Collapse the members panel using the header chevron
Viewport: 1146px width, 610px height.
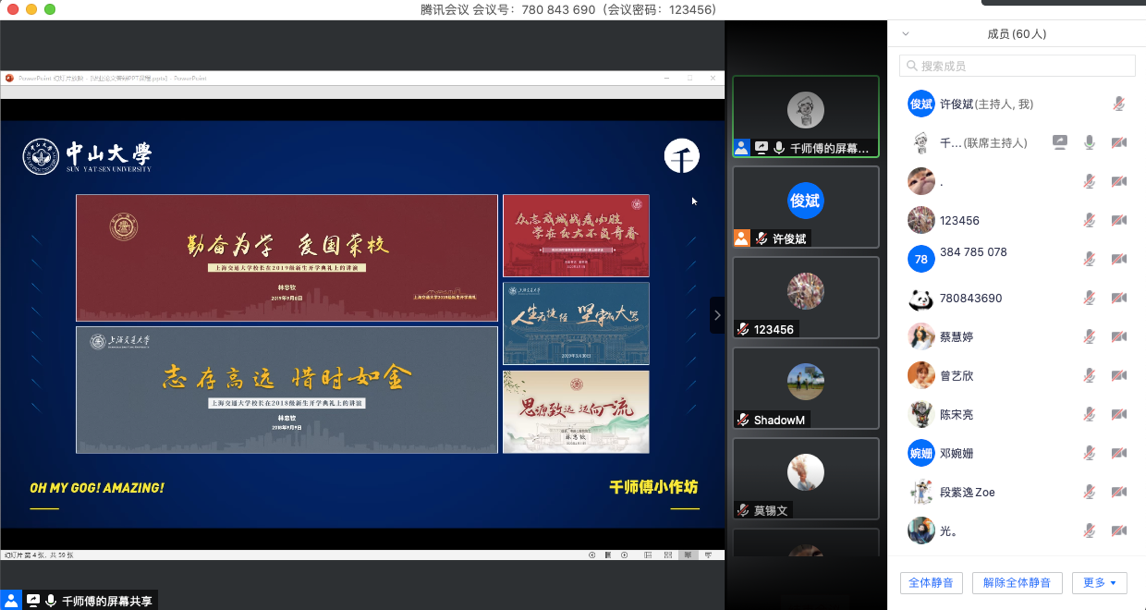point(906,34)
